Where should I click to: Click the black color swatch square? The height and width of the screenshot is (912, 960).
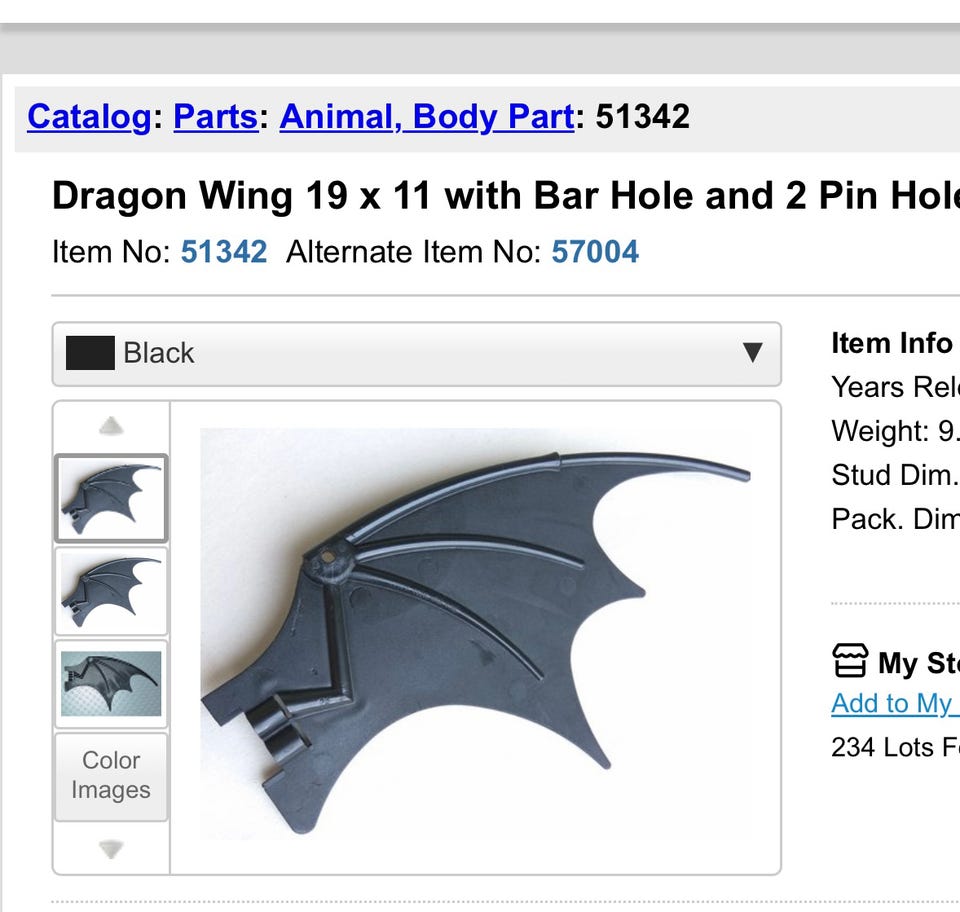(90, 353)
